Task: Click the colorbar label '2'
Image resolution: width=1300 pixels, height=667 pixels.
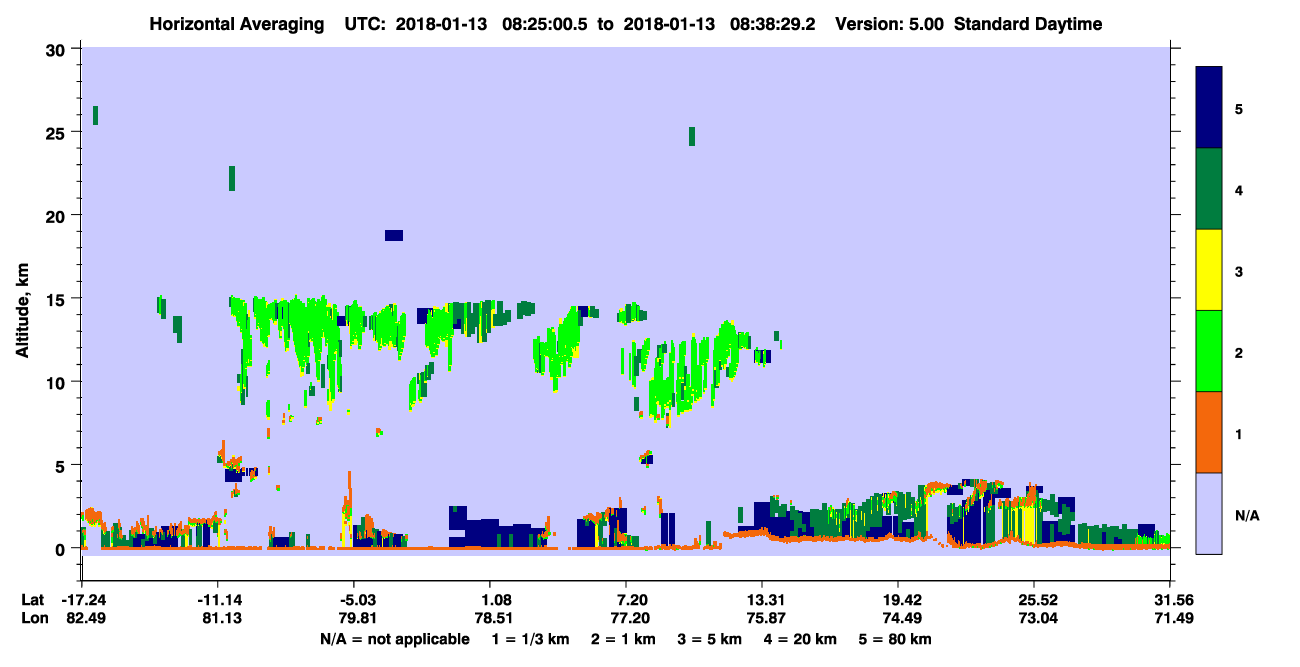Action: click(1239, 352)
